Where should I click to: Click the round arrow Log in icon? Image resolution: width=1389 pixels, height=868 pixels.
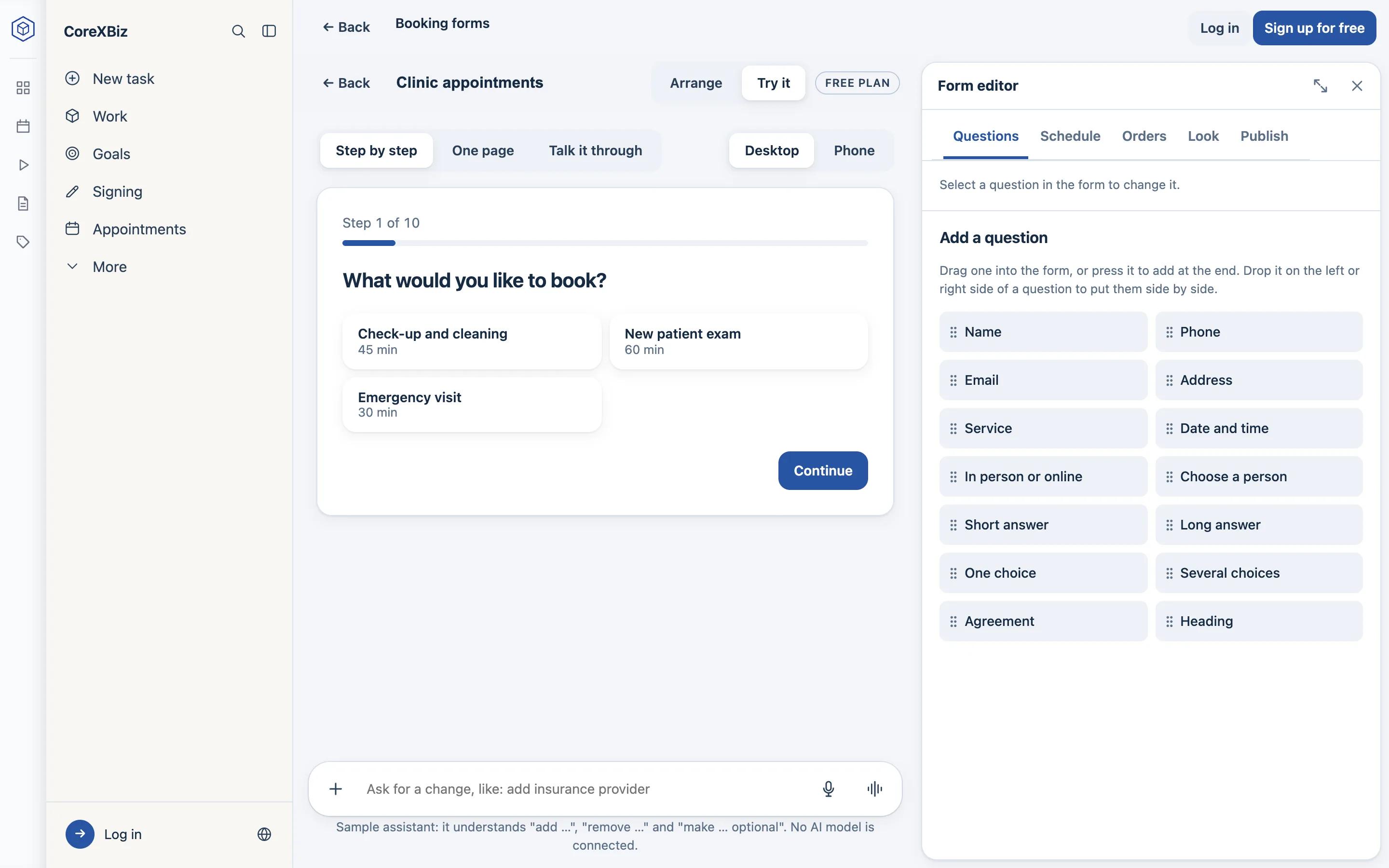(80, 834)
